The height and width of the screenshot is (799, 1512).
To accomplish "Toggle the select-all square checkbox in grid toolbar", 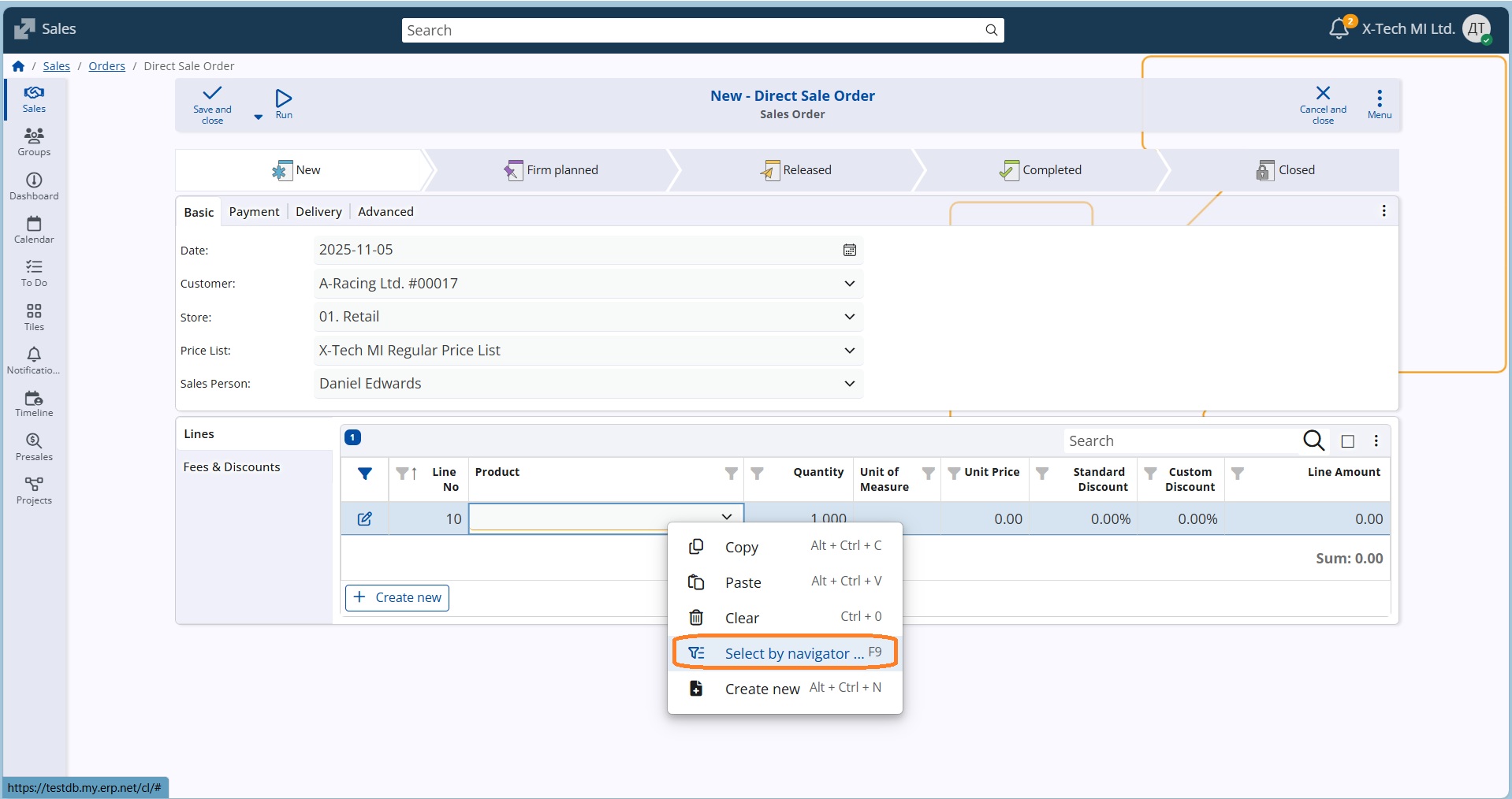I will [1348, 441].
